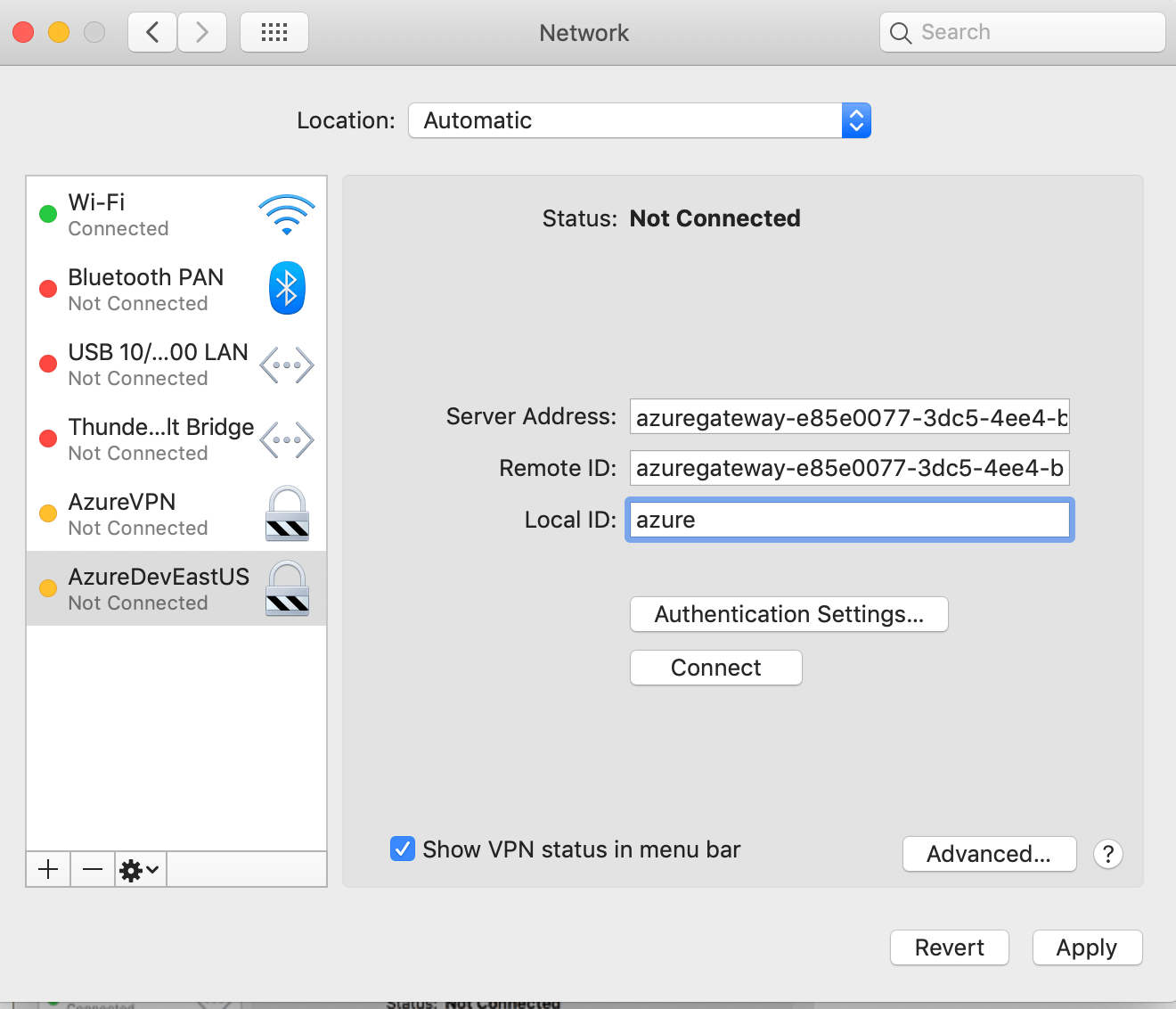This screenshot has height=1009, width=1176.
Task: Click the Revert button
Action: [x=950, y=947]
